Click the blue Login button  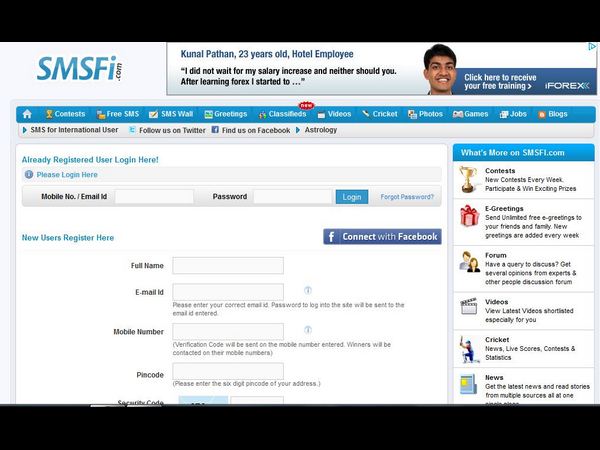coord(352,197)
